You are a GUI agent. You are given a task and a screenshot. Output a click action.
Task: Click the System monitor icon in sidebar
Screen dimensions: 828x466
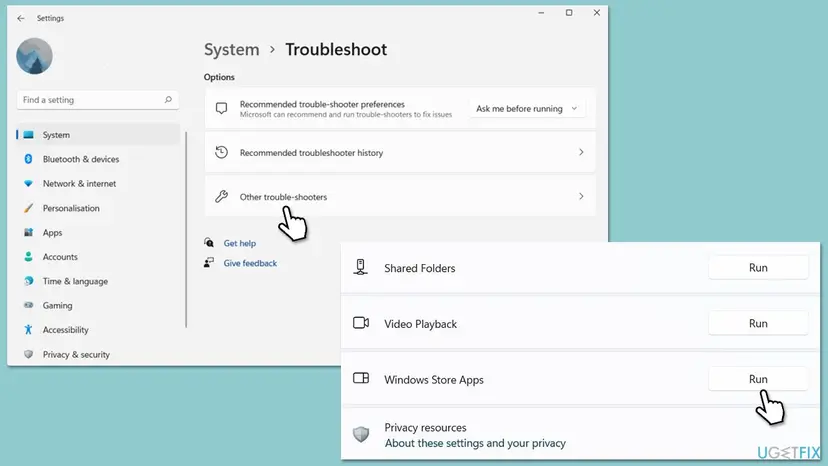pyautogui.click(x=29, y=135)
